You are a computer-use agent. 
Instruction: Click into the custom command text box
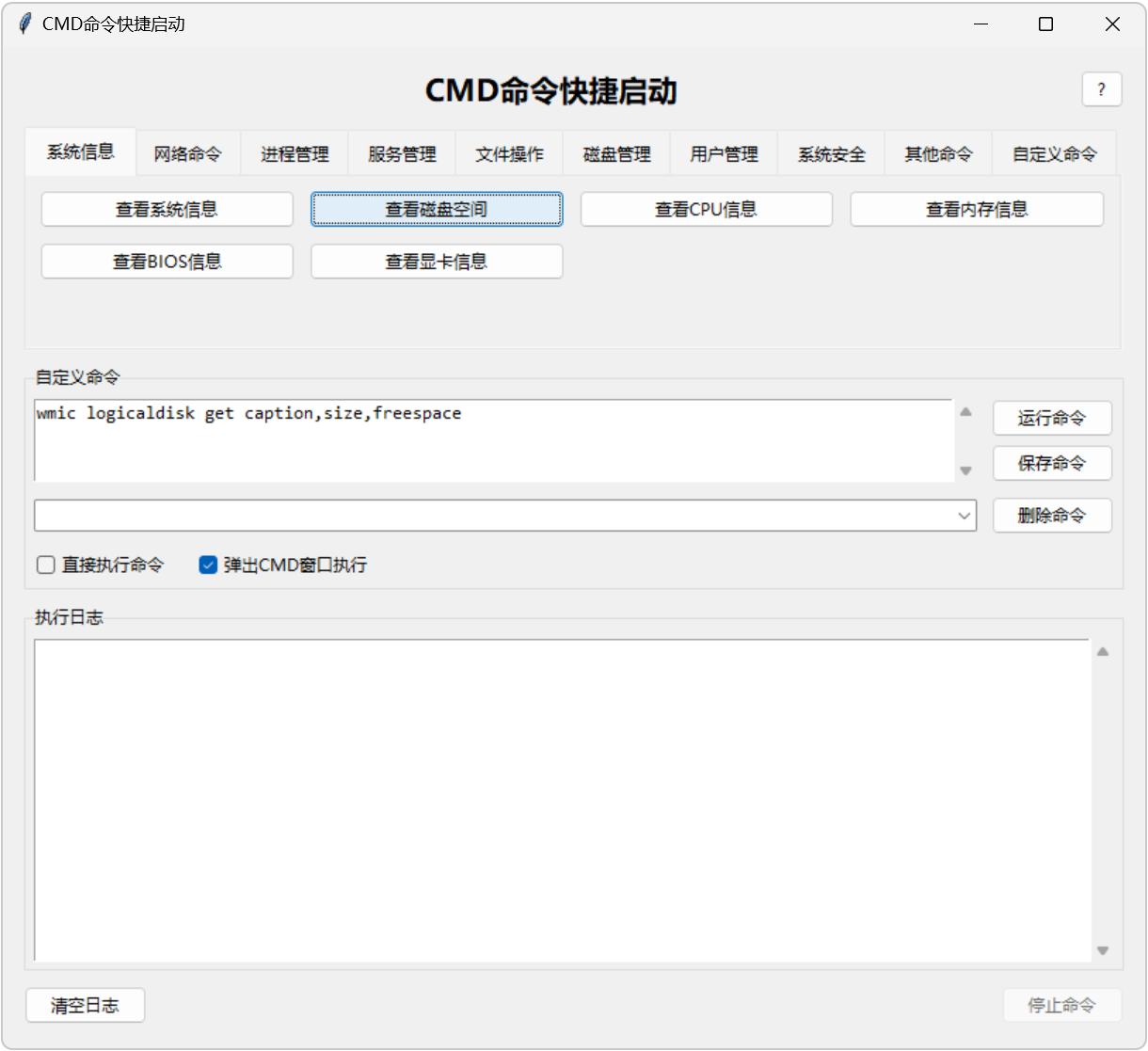494,440
